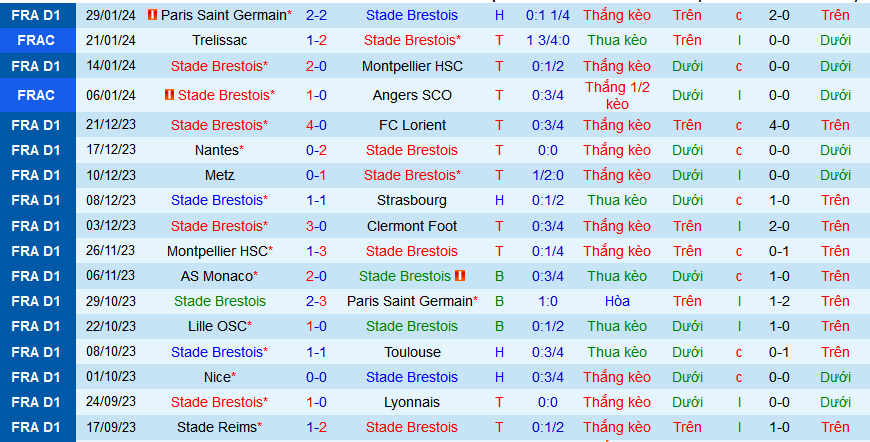Click the 2-3 score against Paris Saint Germain
Viewport: 870px width, 442px height.
click(x=316, y=301)
